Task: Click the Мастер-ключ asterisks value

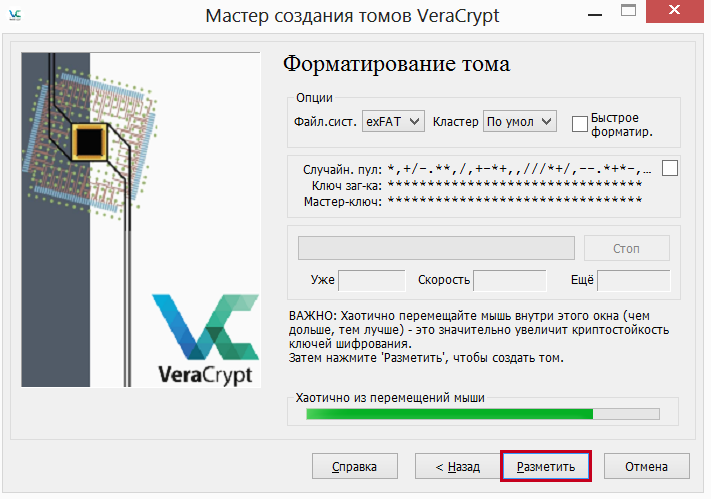Action: point(515,201)
